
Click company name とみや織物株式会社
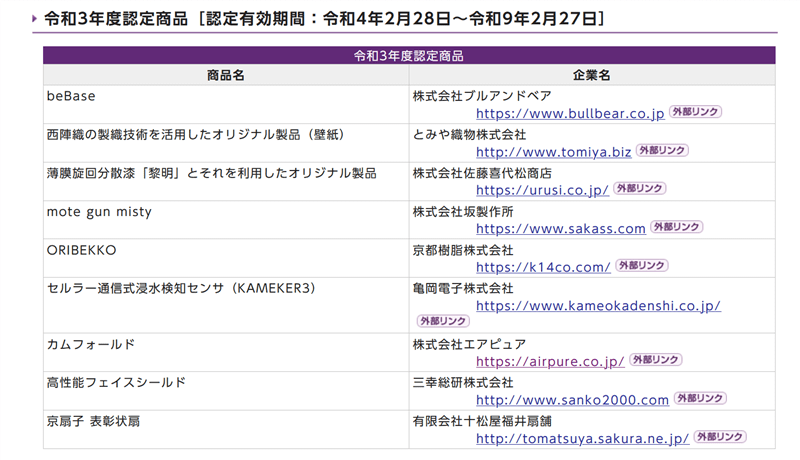469,135
